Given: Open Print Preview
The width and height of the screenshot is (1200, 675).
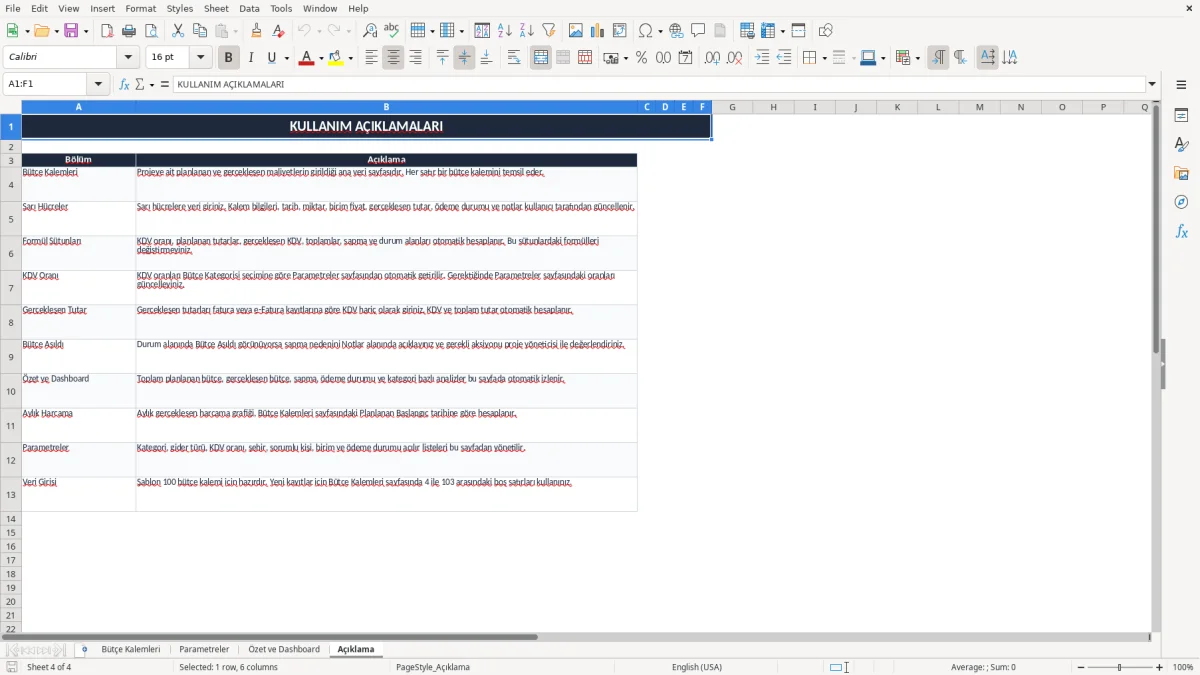Looking at the screenshot, I should pyautogui.click(x=150, y=31).
